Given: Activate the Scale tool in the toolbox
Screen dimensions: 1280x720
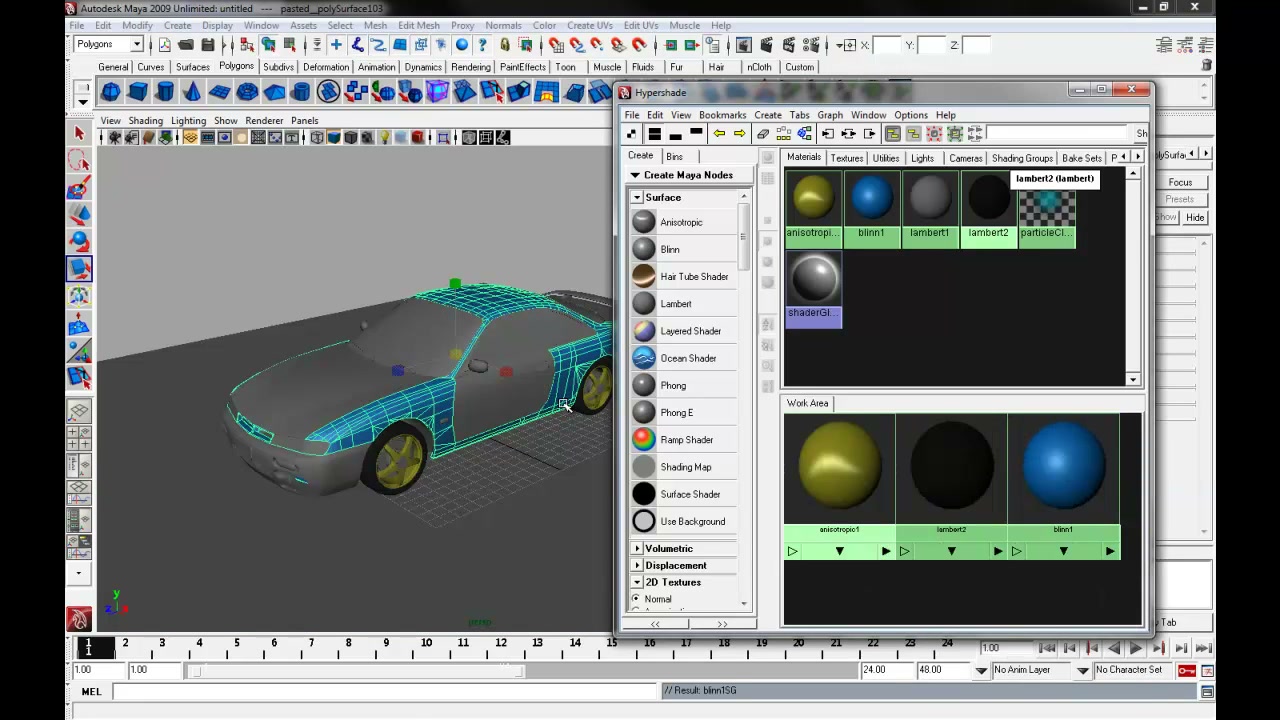Looking at the screenshot, I should point(79,268).
